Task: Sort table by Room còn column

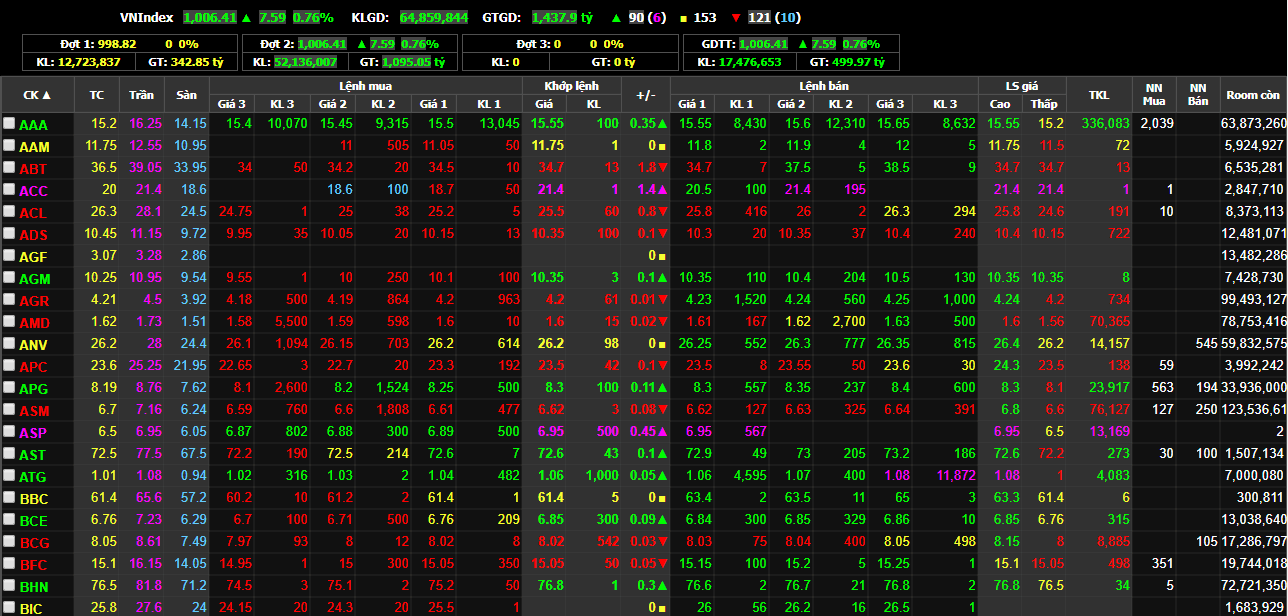Action: [1253, 95]
